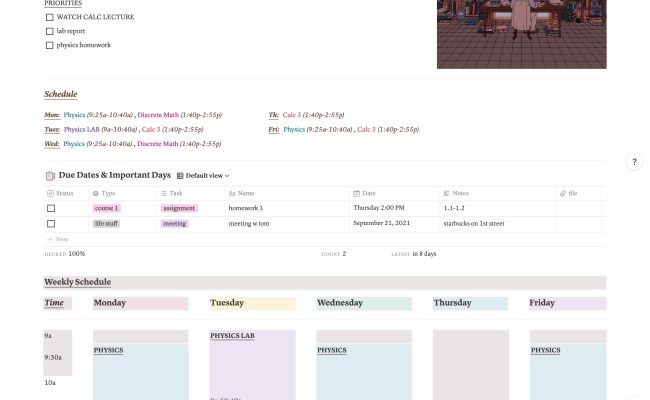The height and width of the screenshot is (400, 650).
Task: Click Discrete Math in the Wed schedule line
Action: pos(158,144)
